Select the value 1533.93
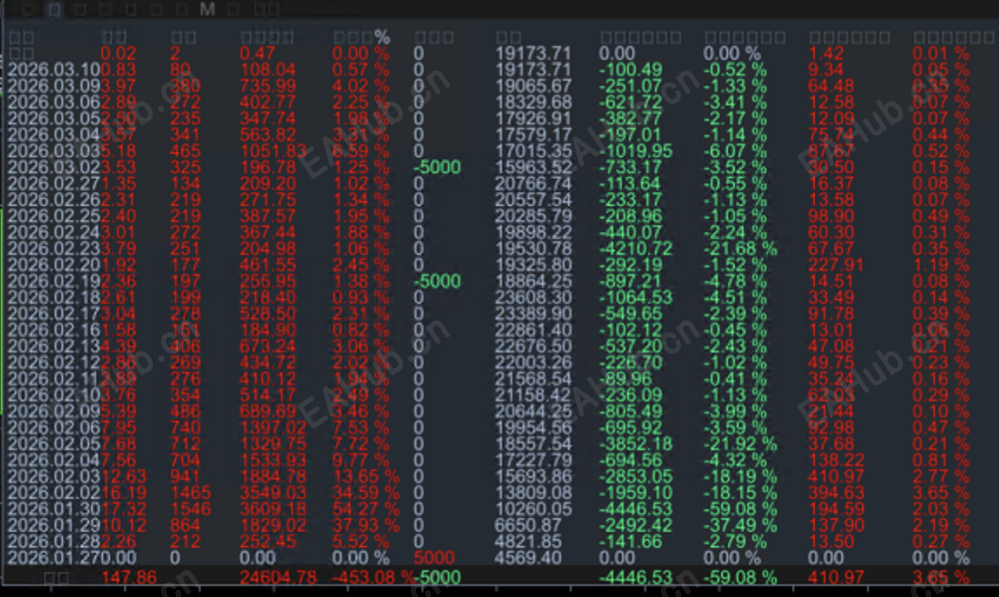999x597 pixels. (273, 460)
